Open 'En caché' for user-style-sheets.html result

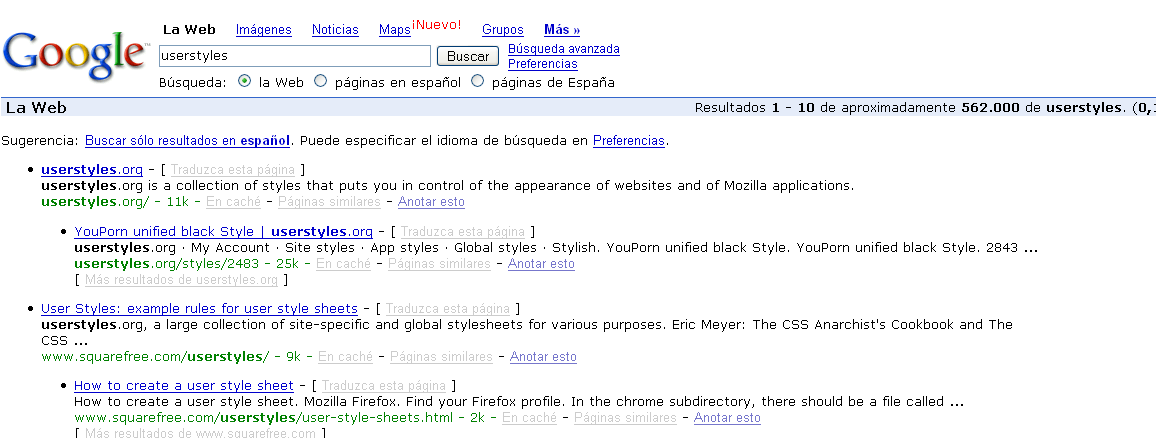click(529, 417)
